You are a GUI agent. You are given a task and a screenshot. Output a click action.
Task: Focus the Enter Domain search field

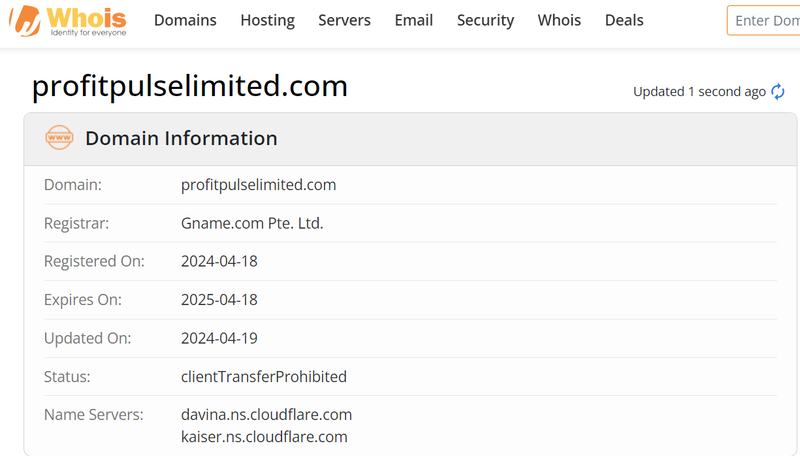(764, 20)
